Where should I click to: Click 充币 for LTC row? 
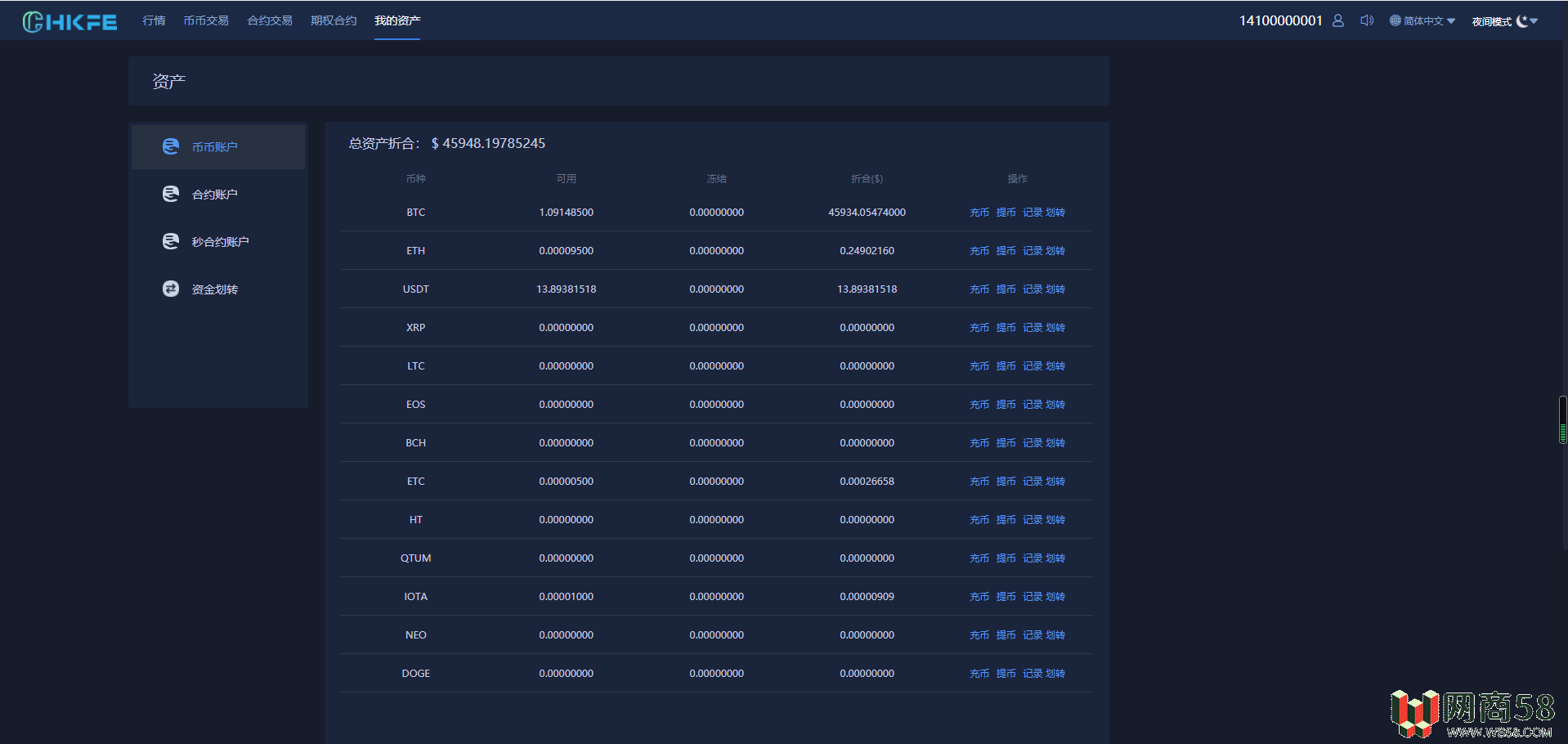(x=979, y=366)
